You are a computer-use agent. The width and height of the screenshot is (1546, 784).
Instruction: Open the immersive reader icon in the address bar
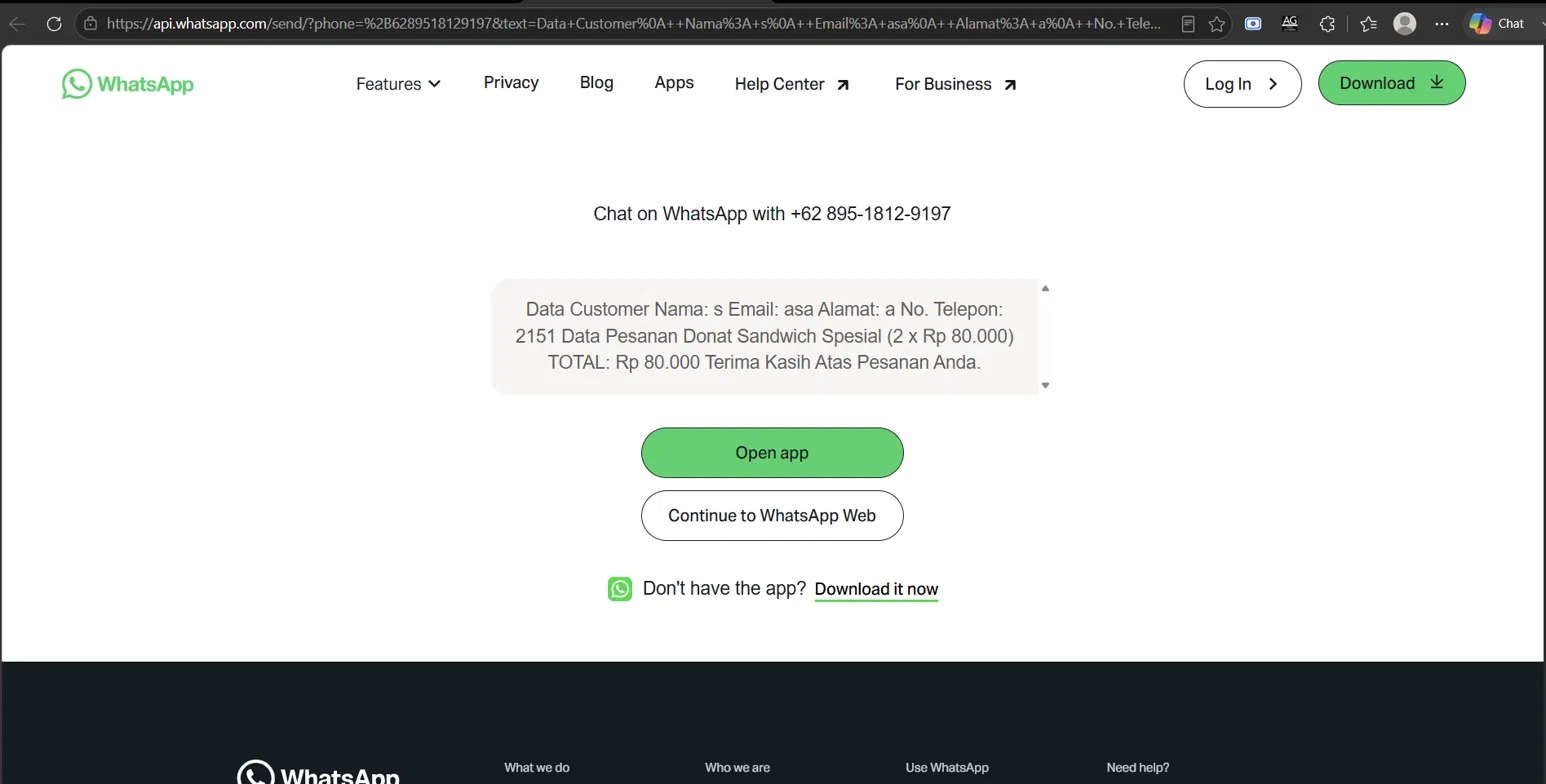(x=1188, y=24)
